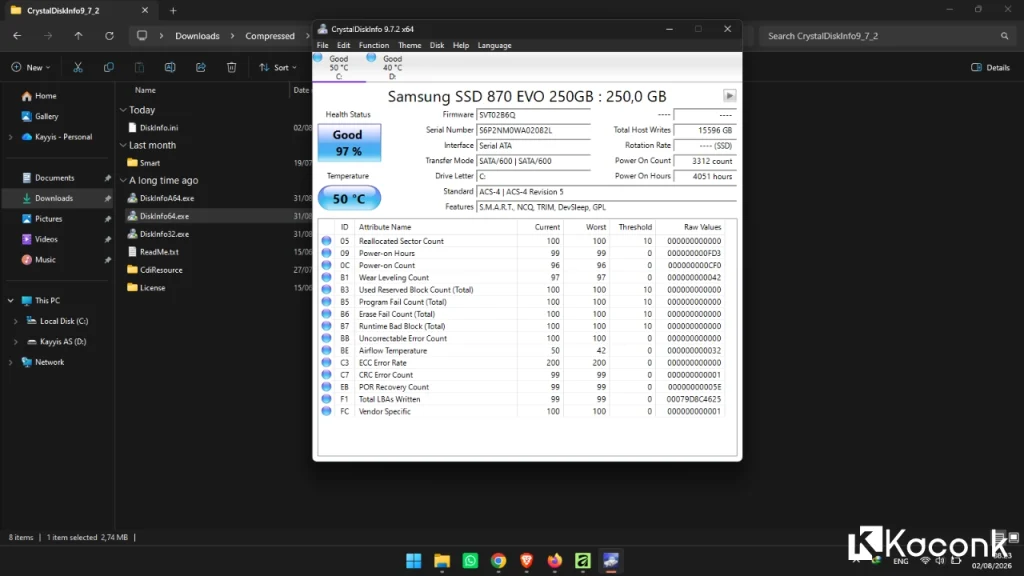Collapse the This PC node

[x=10, y=300]
